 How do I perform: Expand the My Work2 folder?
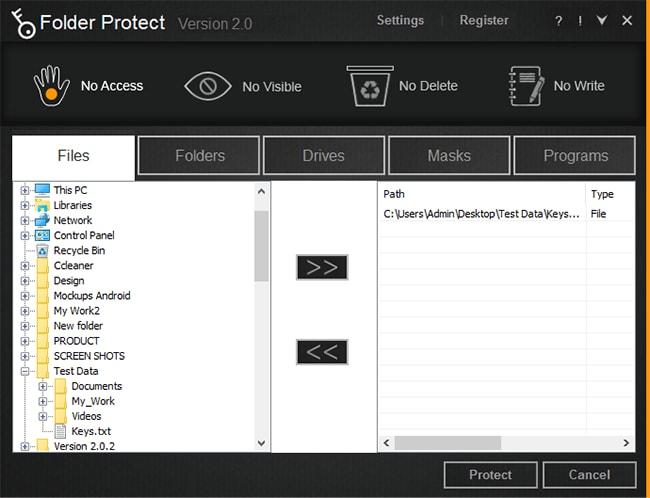(x=24, y=311)
